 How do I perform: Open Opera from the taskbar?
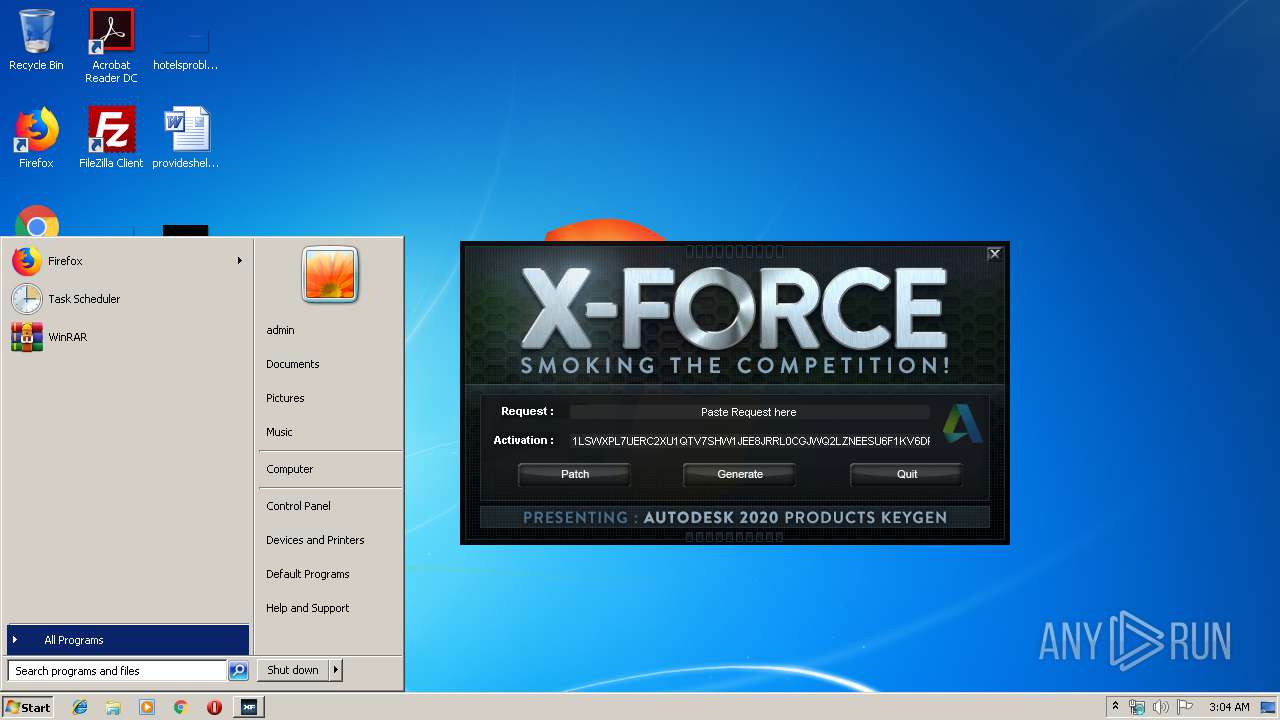214,707
